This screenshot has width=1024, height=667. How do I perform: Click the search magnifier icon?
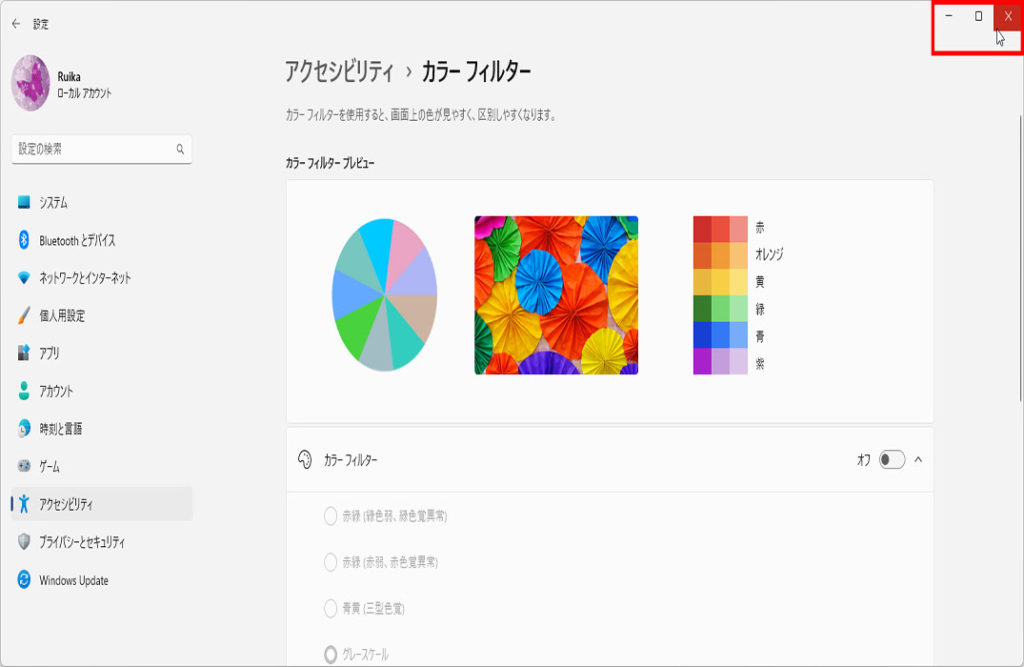180,149
